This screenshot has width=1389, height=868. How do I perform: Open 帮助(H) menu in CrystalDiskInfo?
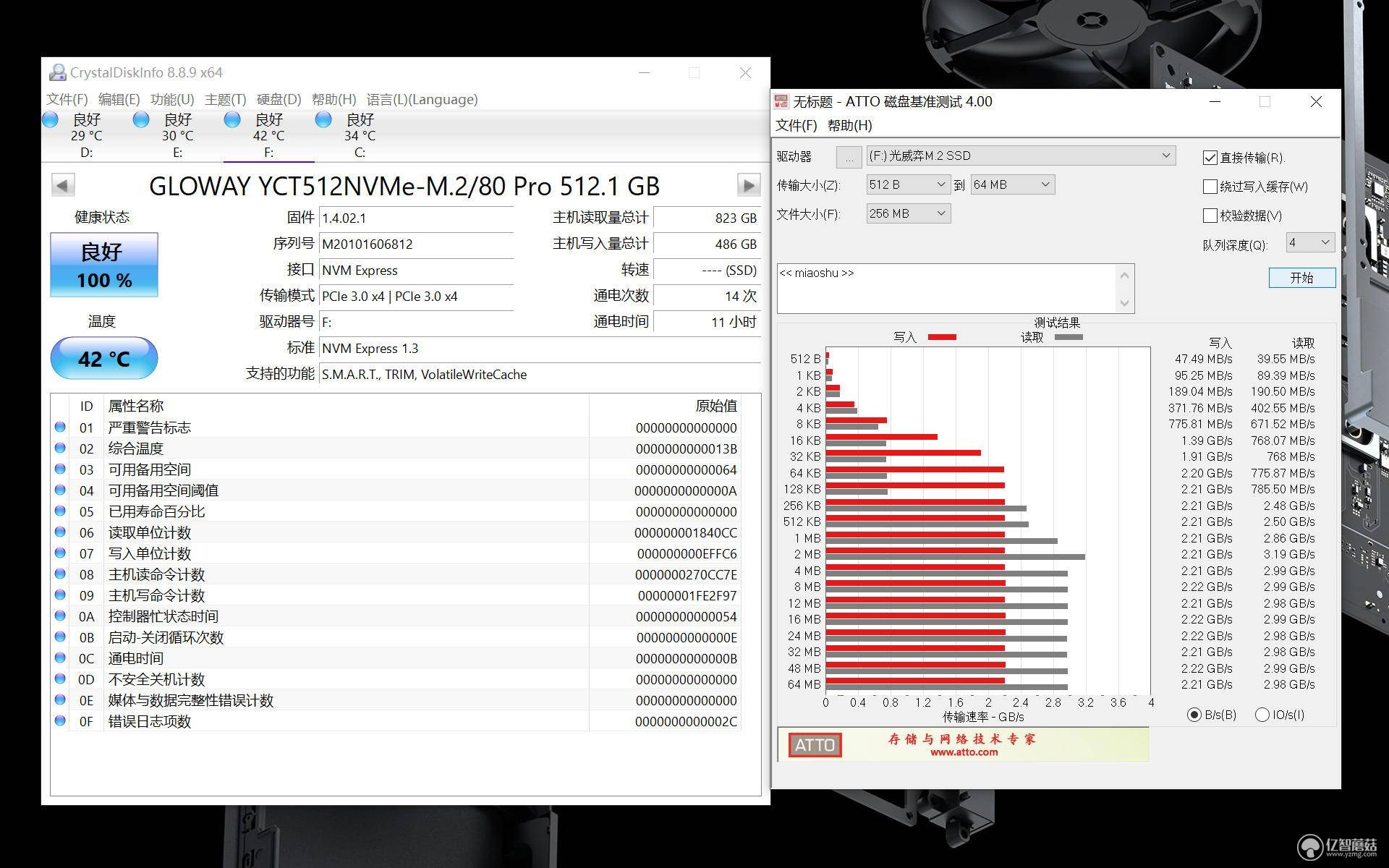334,100
